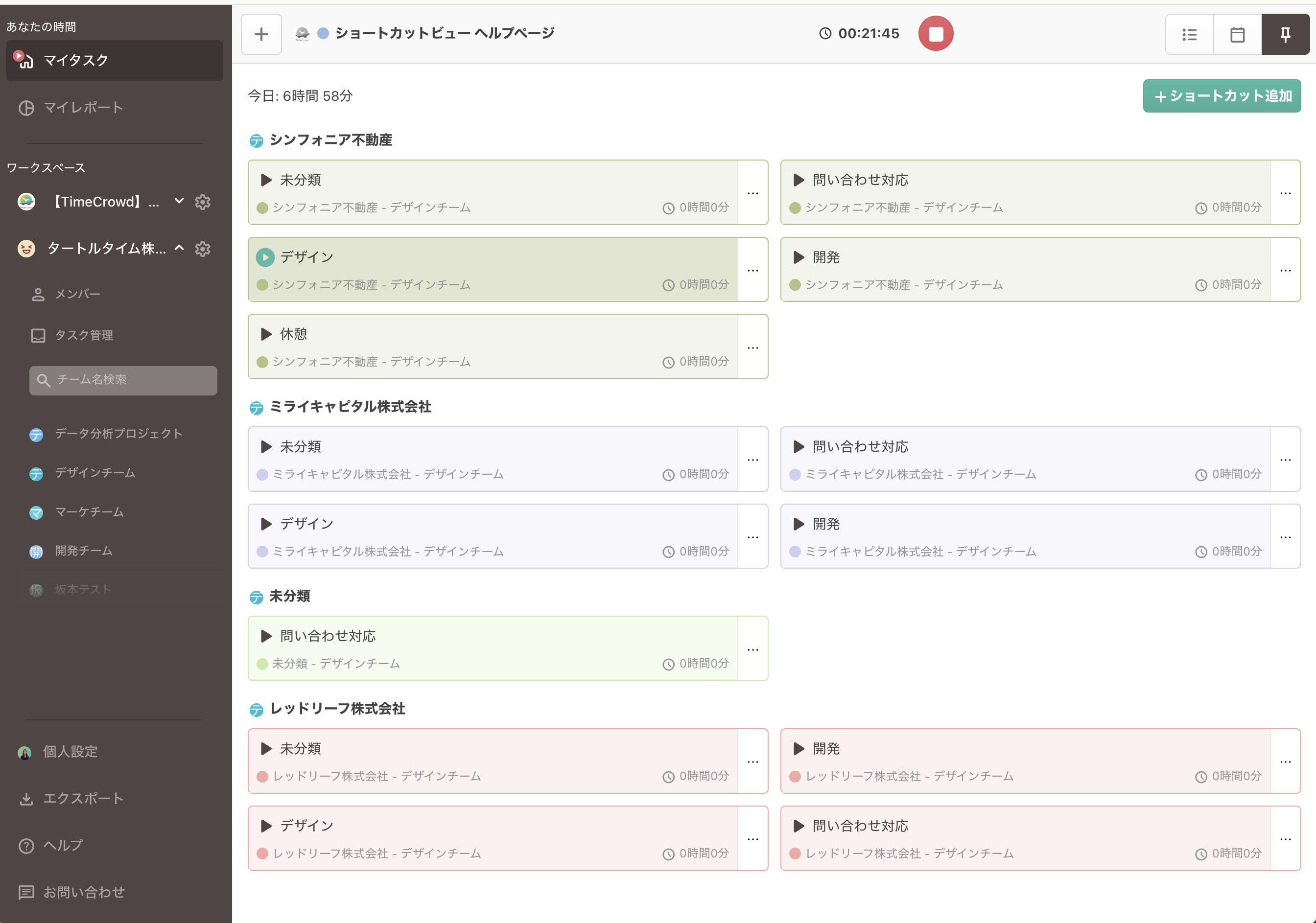Image resolution: width=1316 pixels, height=923 pixels.
Task: Click the チーム名検索 search field
Action: (x=123, y=380)
